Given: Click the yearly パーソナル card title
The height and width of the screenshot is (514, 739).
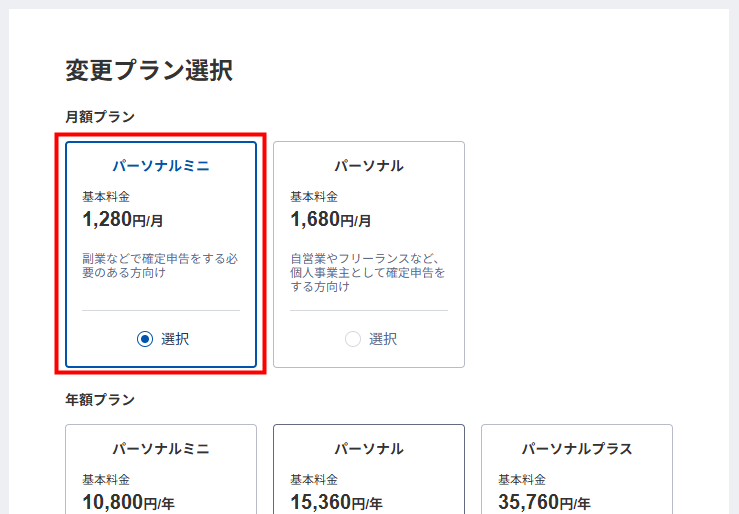Looking at the screenshot, I should click(x=369, y=449).
